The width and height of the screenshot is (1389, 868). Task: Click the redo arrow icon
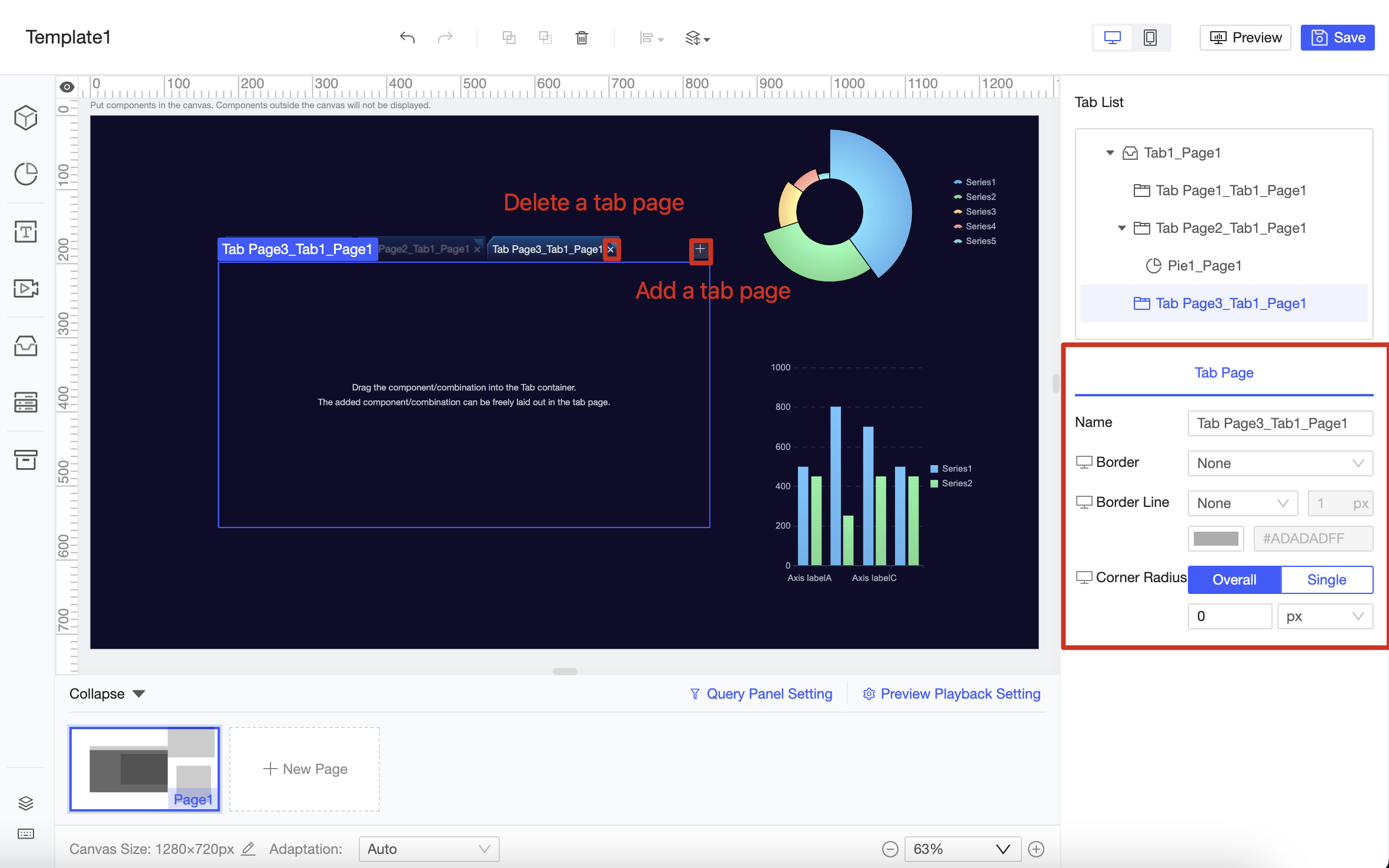pos(445,38)
